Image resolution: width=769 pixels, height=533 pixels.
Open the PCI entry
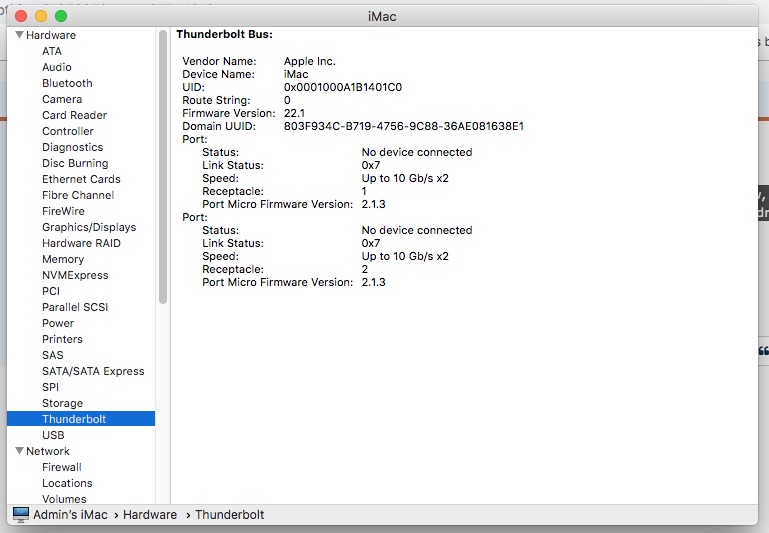tap(51, 291)
